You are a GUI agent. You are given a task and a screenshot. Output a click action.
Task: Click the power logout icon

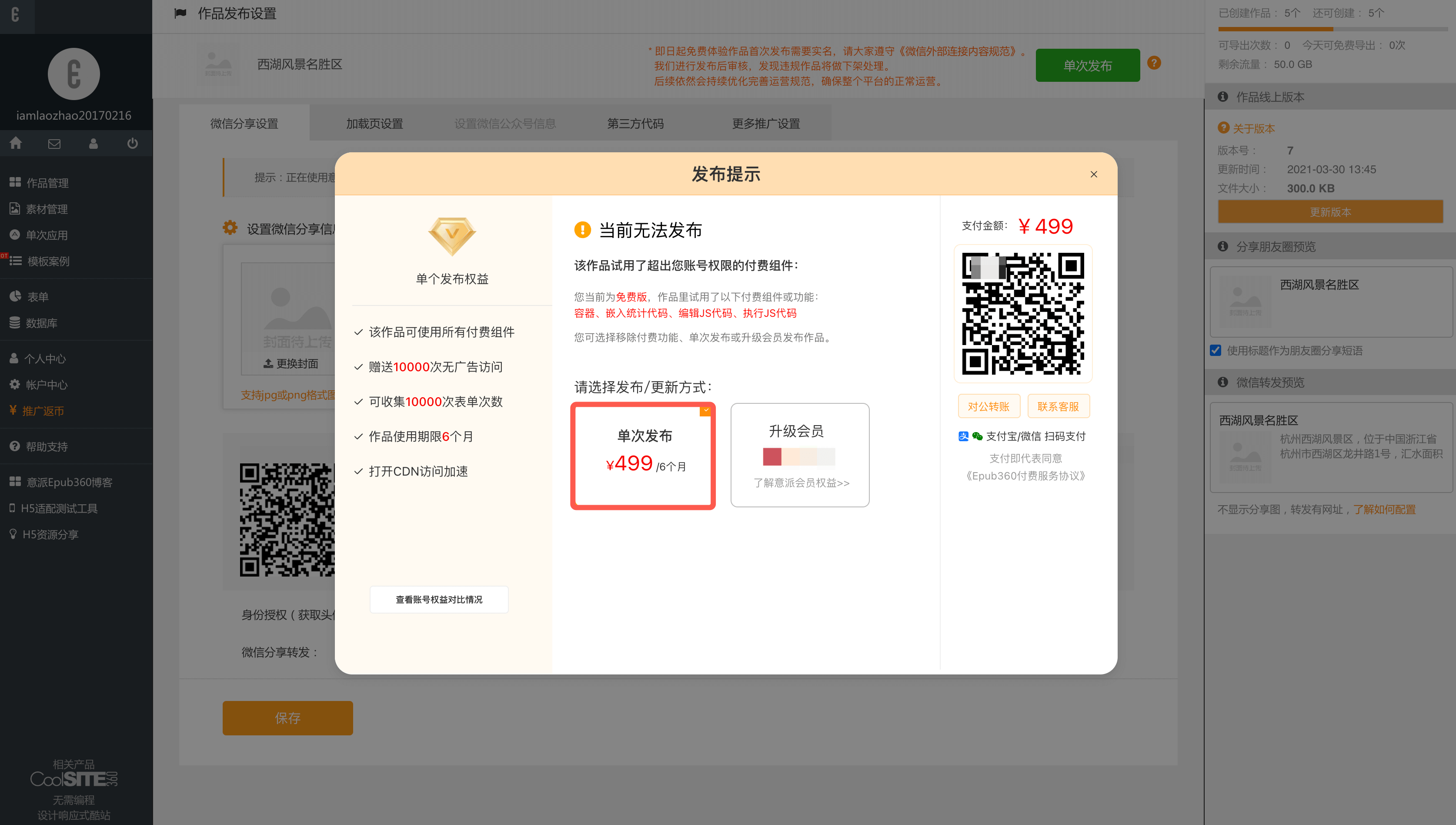133,143
